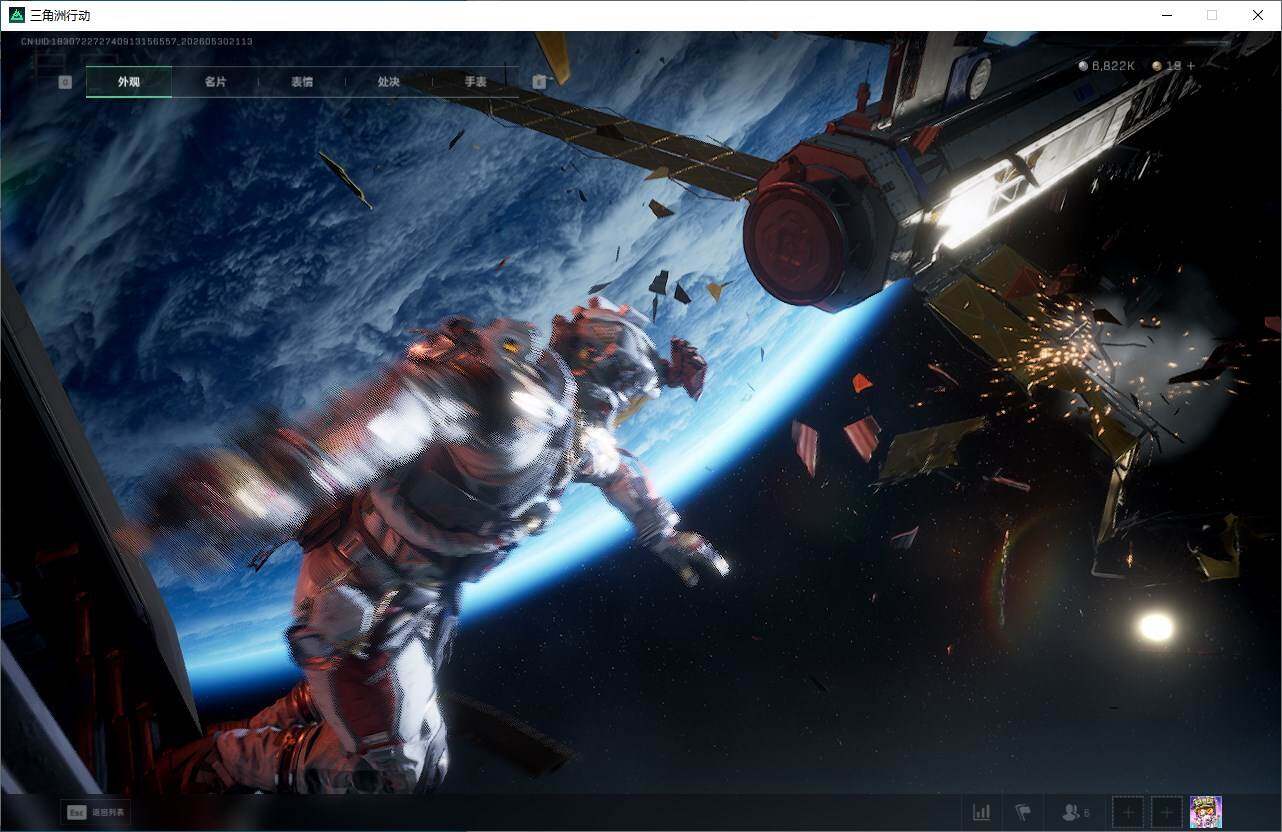Screen dimensions: 1282x832
Task: Click the Q previous-tab key icon
Action: [x=65, y=82]
